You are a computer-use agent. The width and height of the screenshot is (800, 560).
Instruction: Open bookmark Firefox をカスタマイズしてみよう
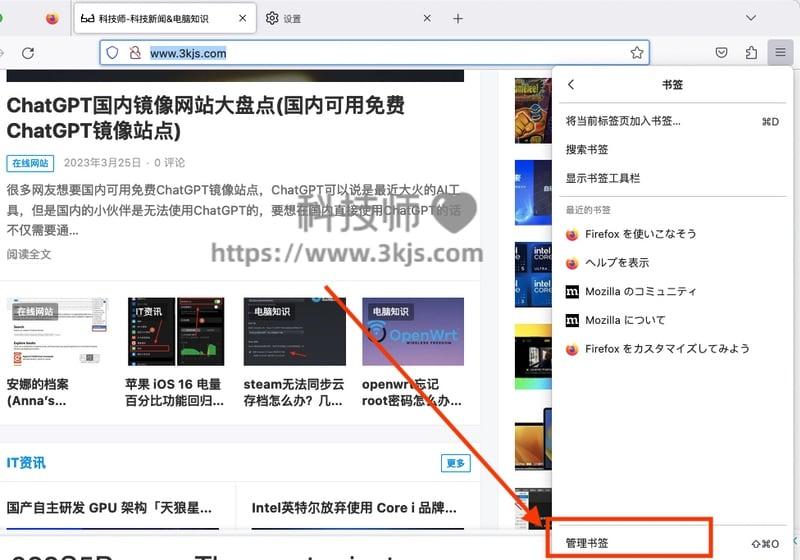672,349
